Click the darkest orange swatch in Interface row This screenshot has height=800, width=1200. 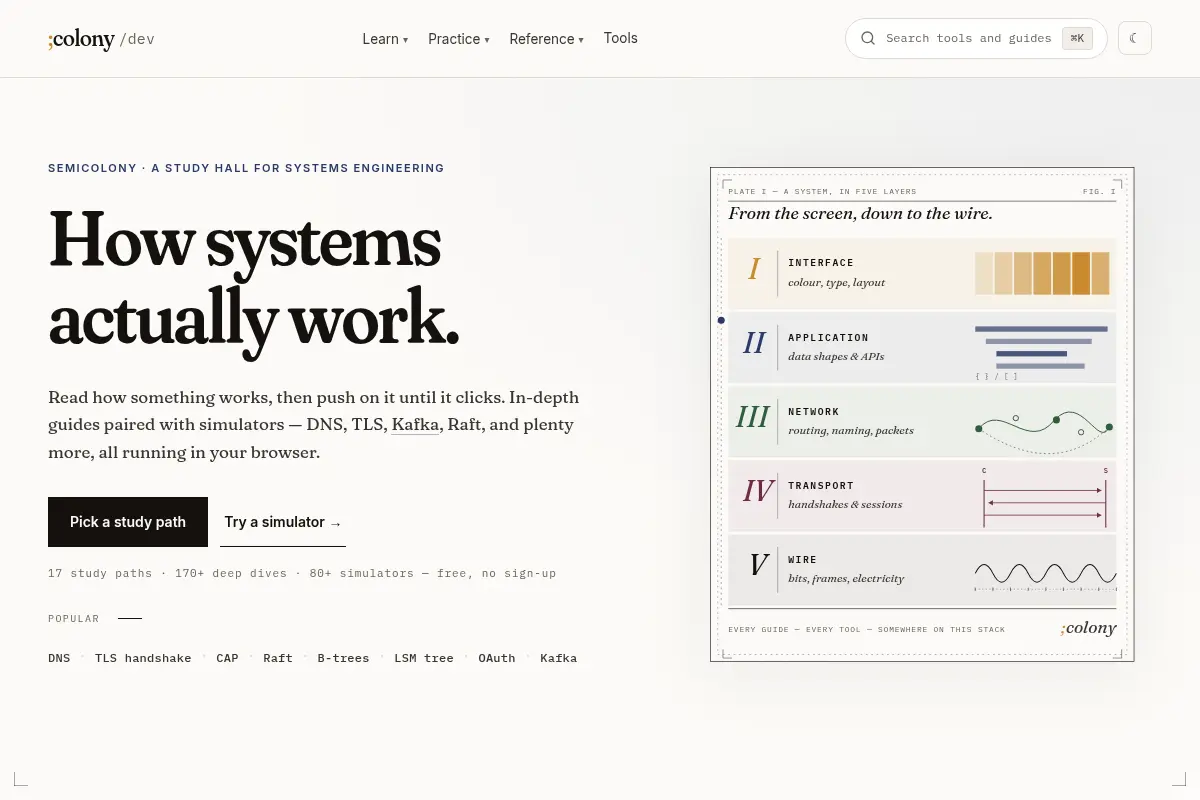[1081, 273]
